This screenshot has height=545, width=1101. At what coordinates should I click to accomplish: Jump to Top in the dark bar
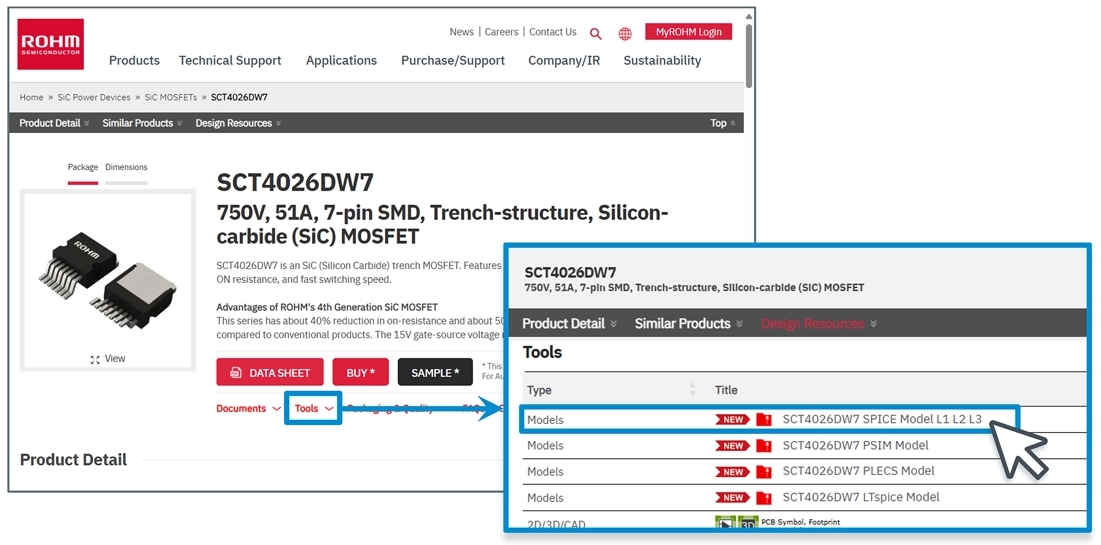click(723, 123)
